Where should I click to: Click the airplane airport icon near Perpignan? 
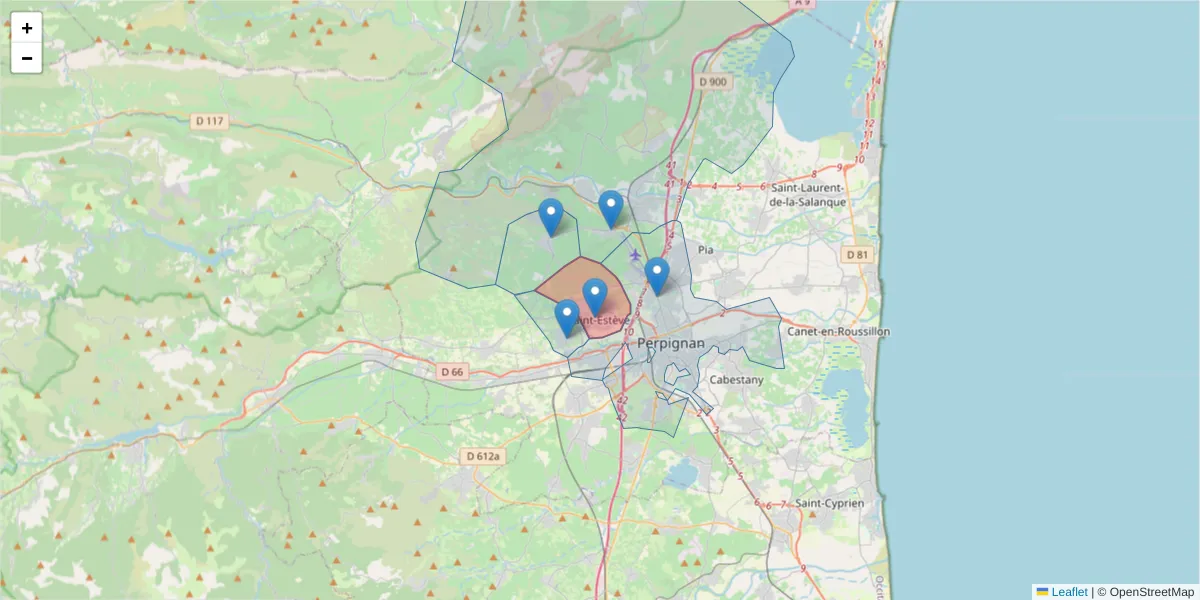[x=637, y=256]
